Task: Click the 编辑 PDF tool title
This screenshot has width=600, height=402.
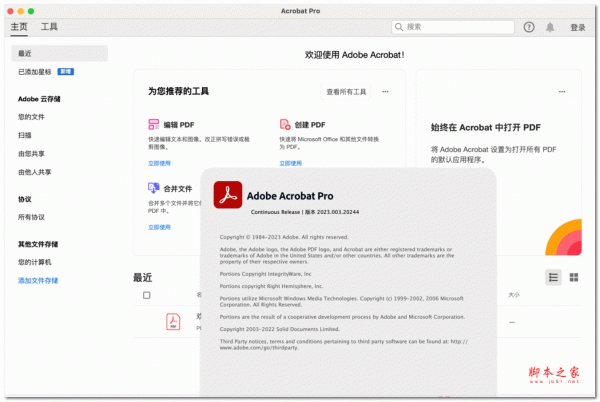Action: point(179,125)
